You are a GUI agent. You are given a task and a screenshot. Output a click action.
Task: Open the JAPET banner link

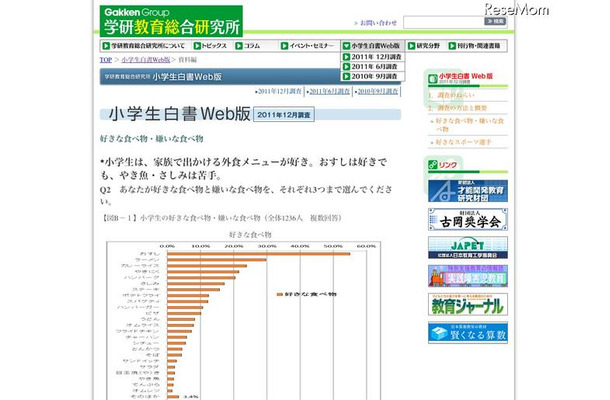(468, 247)
